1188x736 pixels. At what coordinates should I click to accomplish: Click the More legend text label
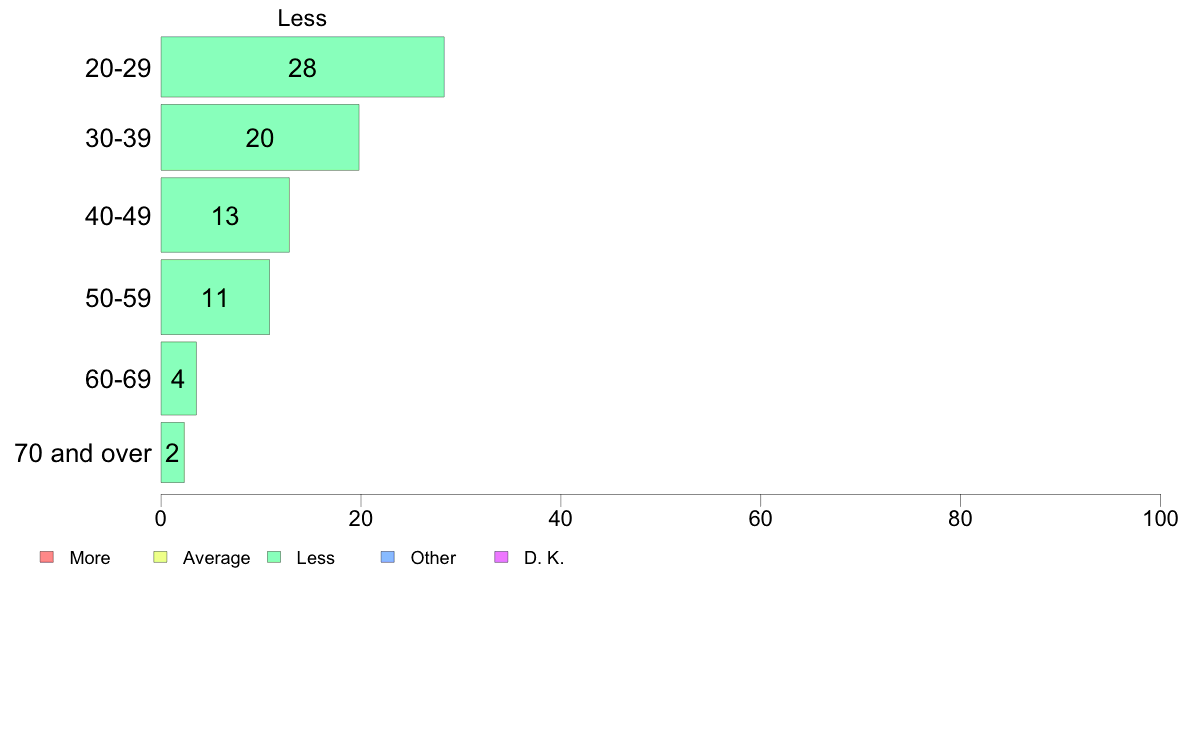tap(89, 558)
